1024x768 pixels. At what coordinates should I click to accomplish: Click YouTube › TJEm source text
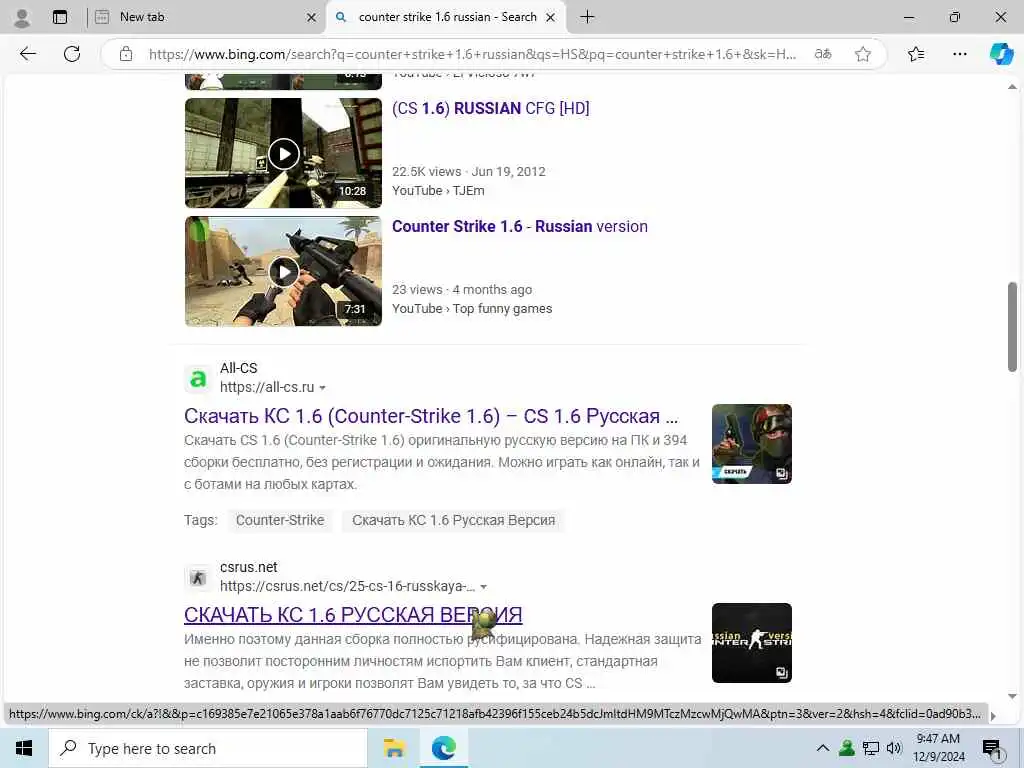pos(438,191)
